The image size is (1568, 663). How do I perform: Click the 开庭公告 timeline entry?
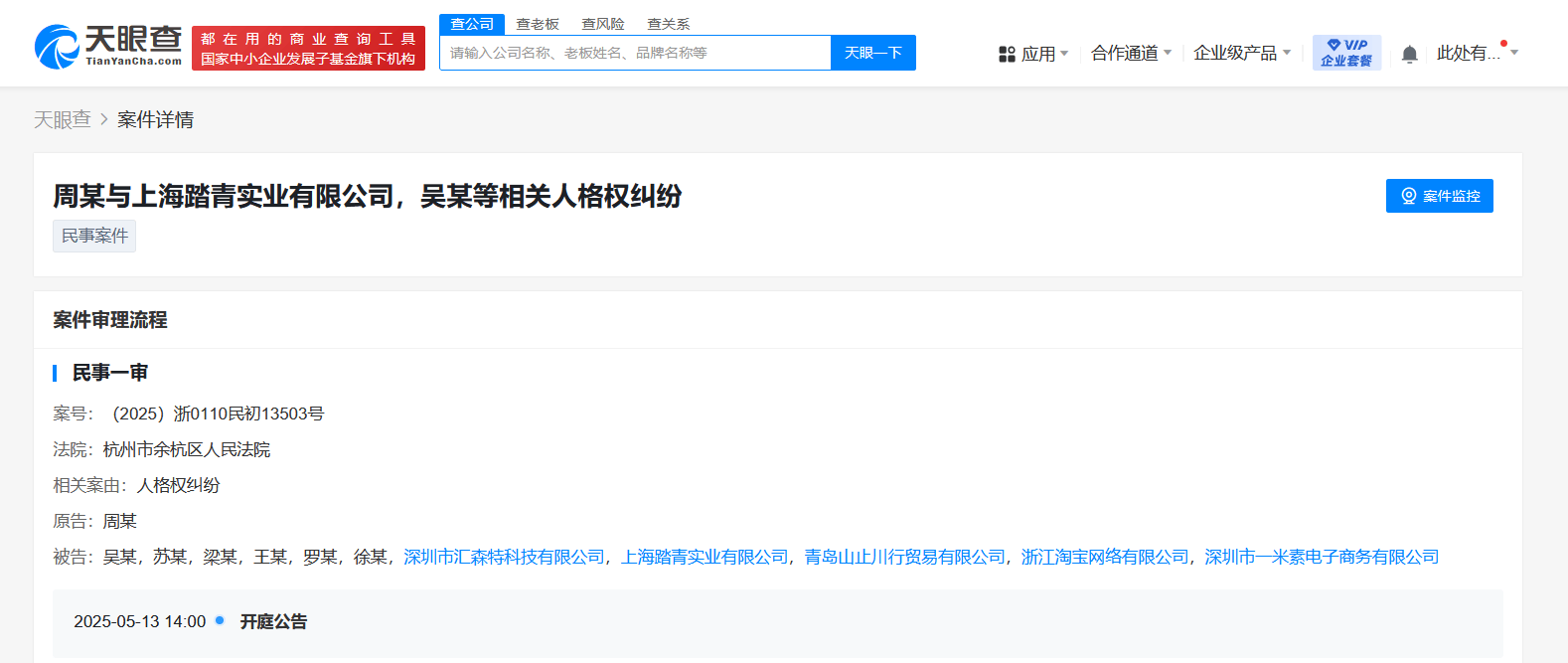273,621
